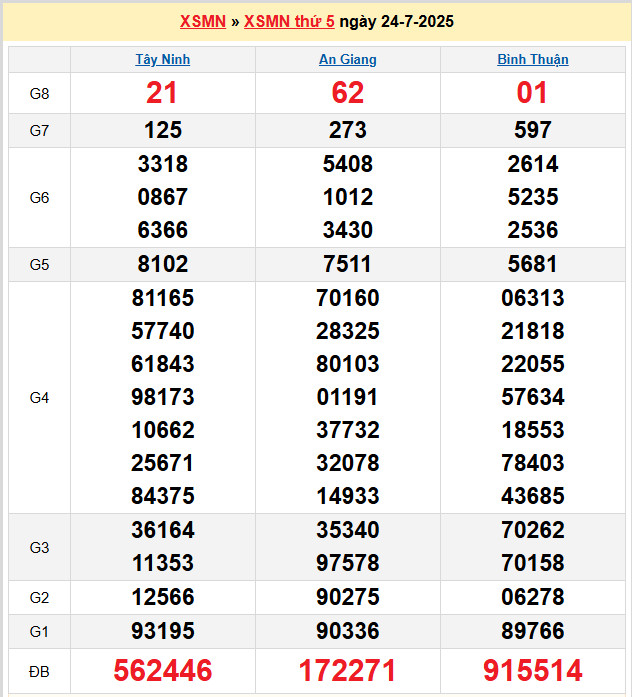Open the Bình Thuận province link
This screenshot has height=697, width=632.
pos(533,60)
